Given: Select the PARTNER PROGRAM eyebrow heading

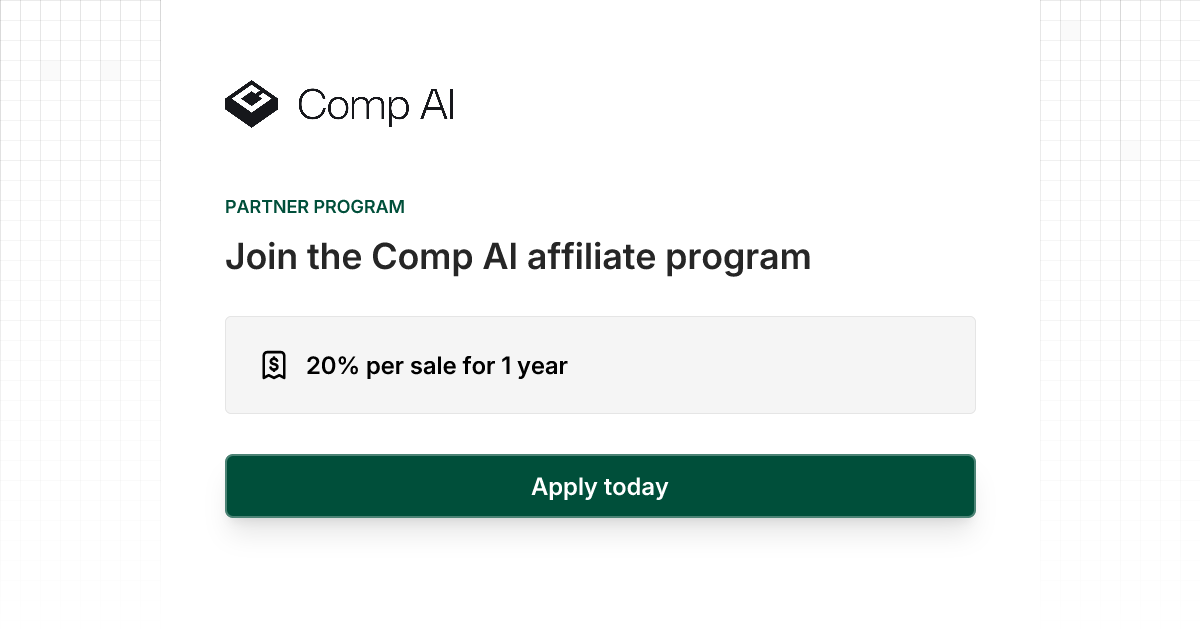Looking at the screenshot, I should tap(314, 207).
